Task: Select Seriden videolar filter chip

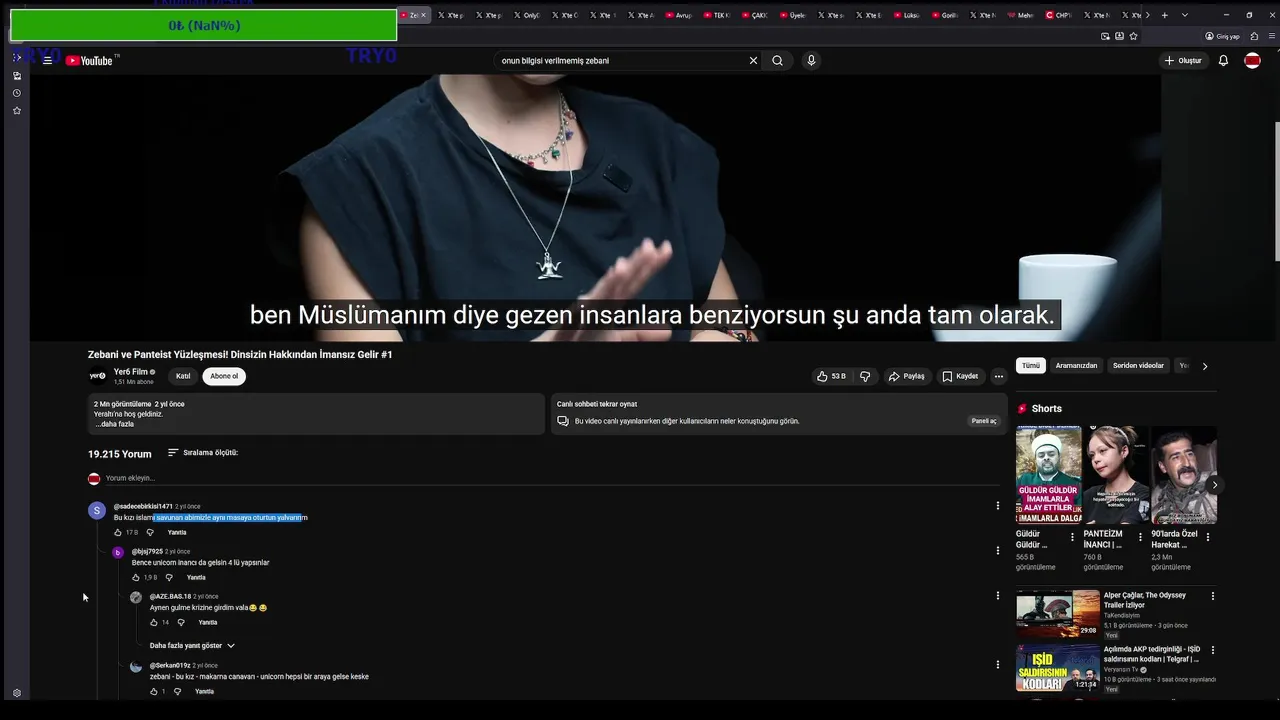Action: 1138,366
